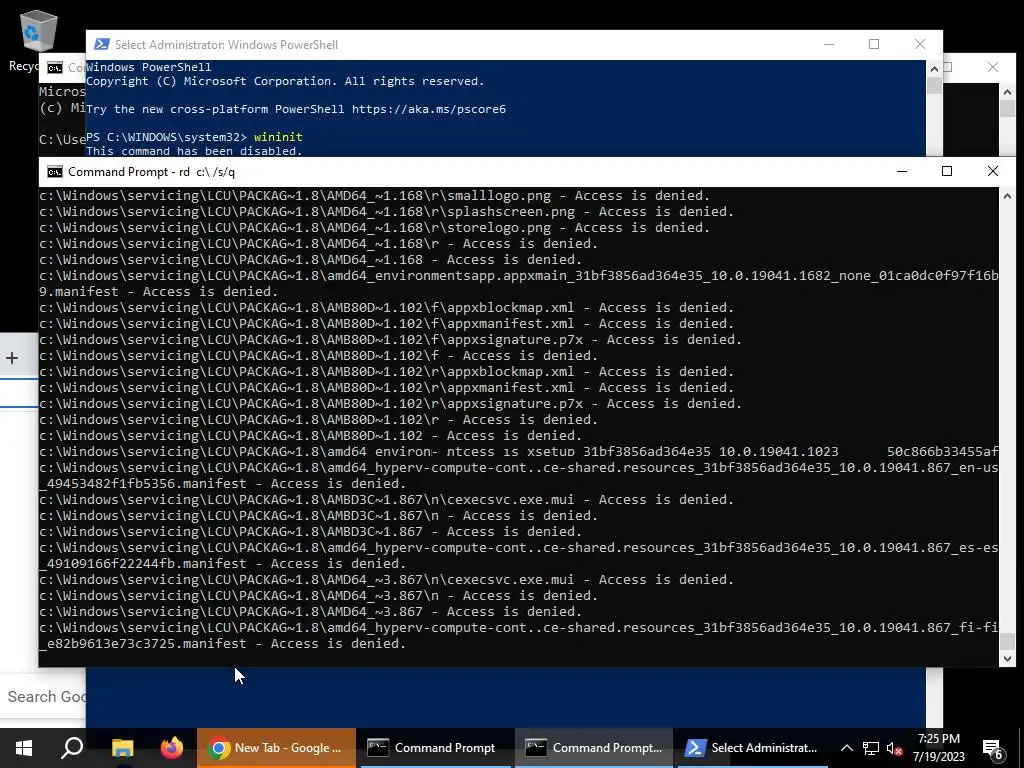The image size is (1024, 768).
Task: Minimize the Command Prompt rd window
Action: coord(902,171)
